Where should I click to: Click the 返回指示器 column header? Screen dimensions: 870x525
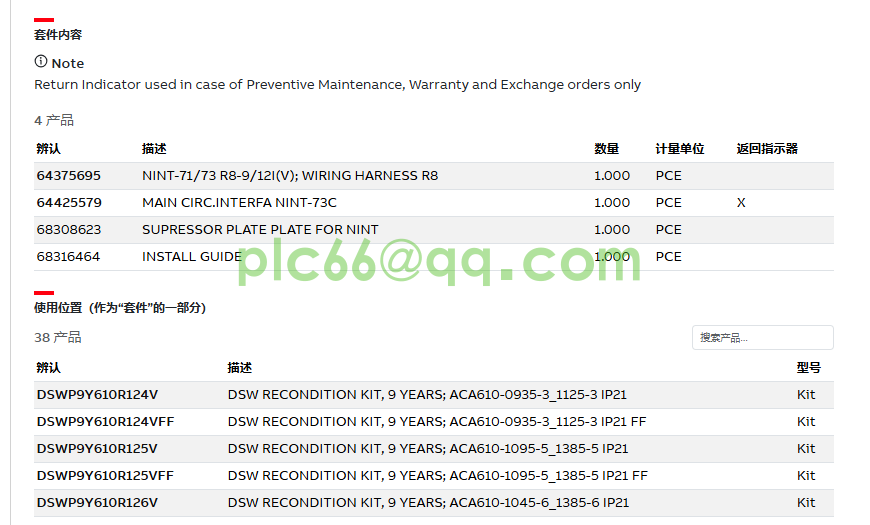767,149
